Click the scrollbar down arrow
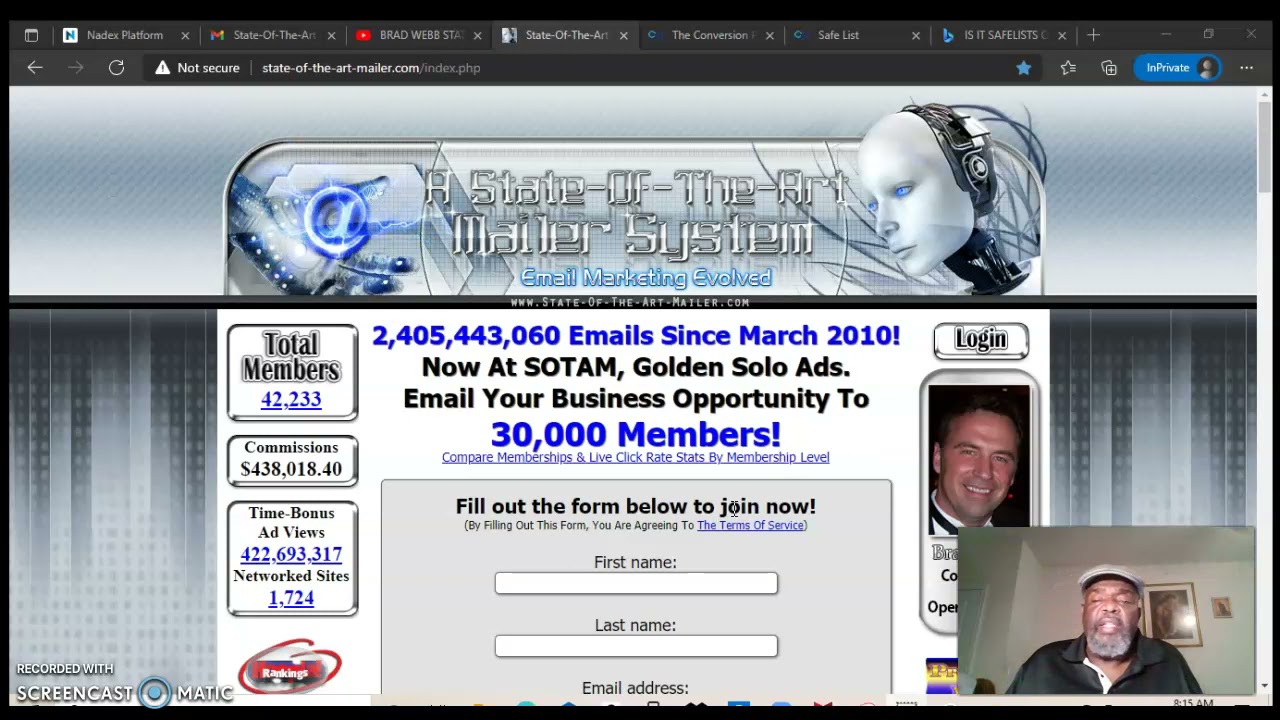1280x720 pixels. [1265, 686]
